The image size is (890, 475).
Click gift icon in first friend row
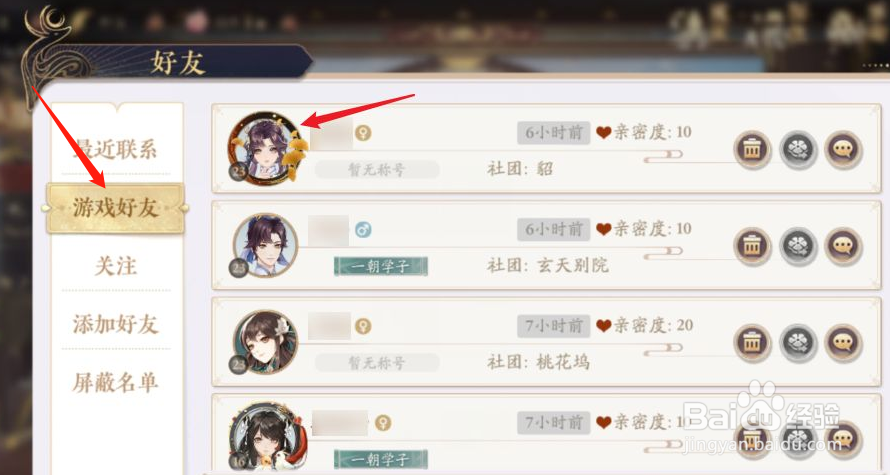[x=797, y=150]
